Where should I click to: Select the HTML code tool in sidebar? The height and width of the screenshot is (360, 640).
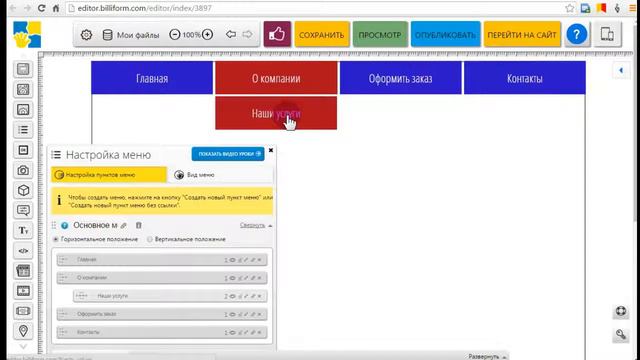(x=23, y=251)
